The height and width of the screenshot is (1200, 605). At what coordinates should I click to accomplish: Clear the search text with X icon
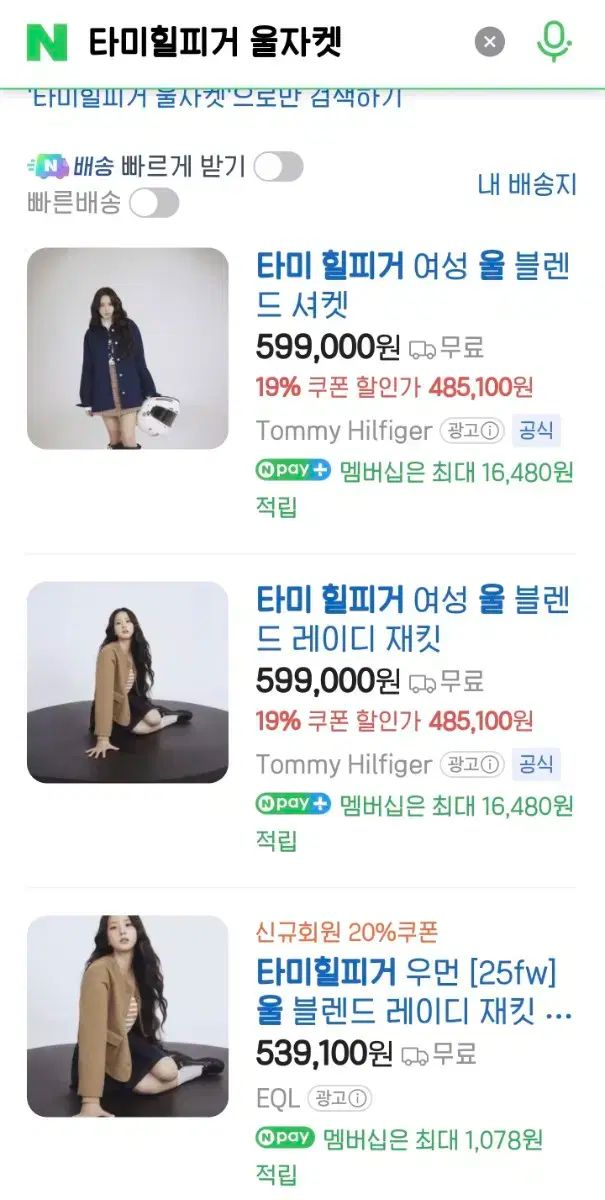coord(489,42)
